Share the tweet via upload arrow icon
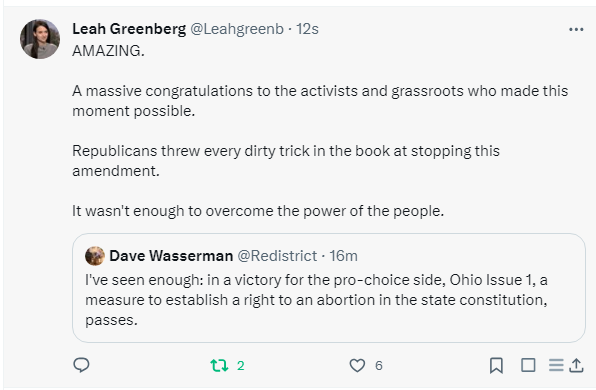Image resolution: width=596 pixels, height=390 pixels. coord(576,365)
